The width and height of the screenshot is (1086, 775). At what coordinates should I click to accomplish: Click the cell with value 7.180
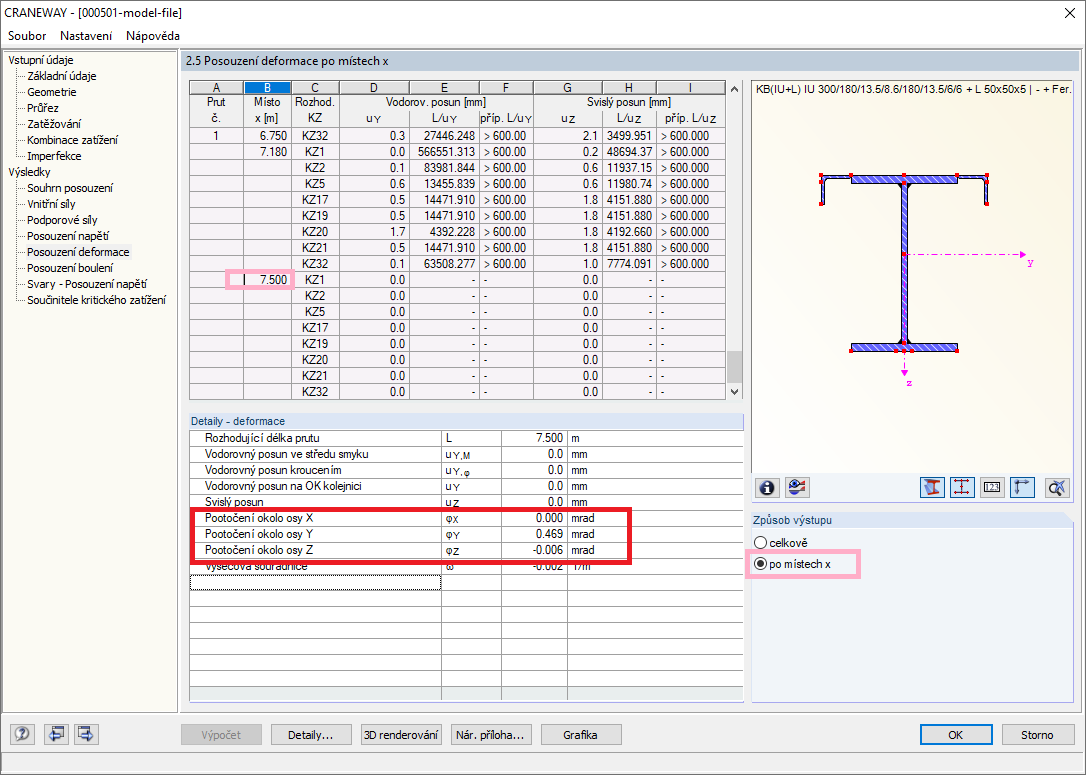(x=267, y=152)
